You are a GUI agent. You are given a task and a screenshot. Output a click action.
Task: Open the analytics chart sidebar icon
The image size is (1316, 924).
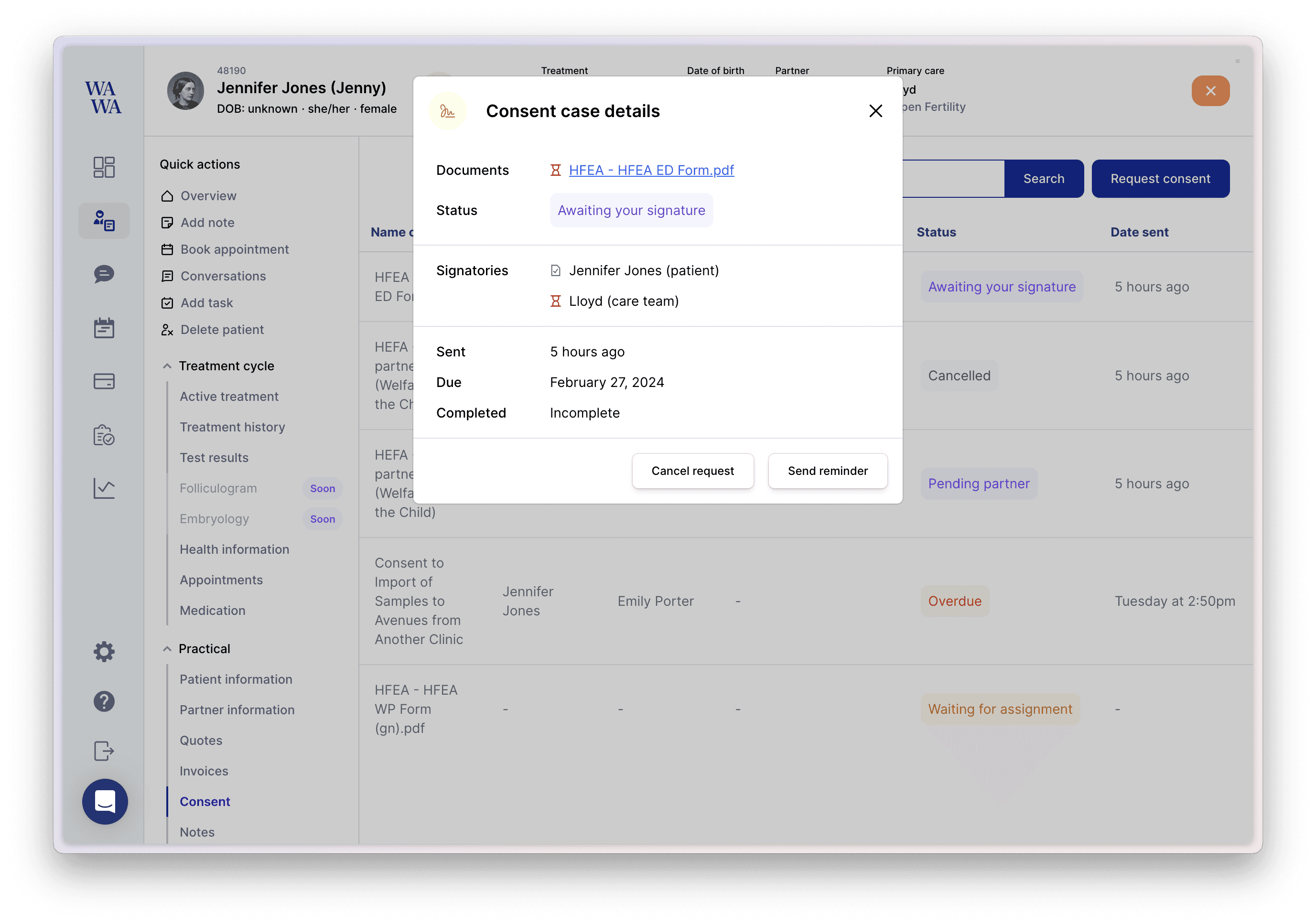click(x=104, y=488)
